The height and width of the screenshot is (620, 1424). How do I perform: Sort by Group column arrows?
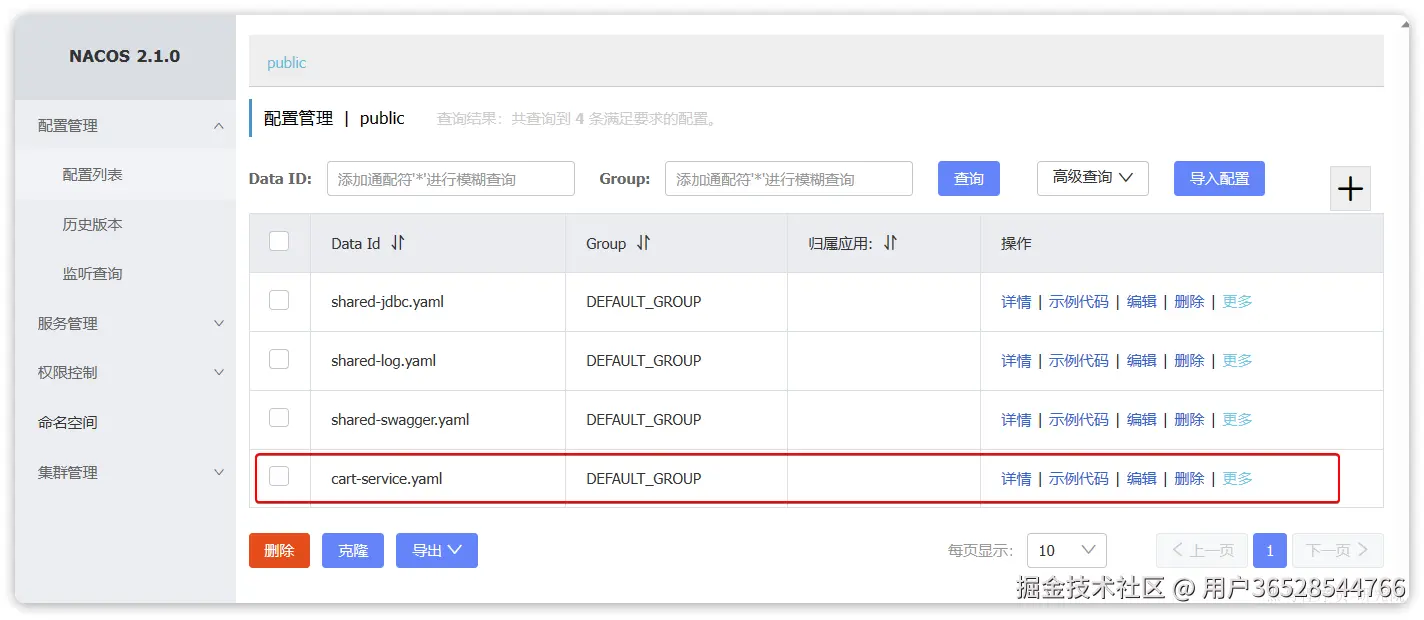(643, 243)
